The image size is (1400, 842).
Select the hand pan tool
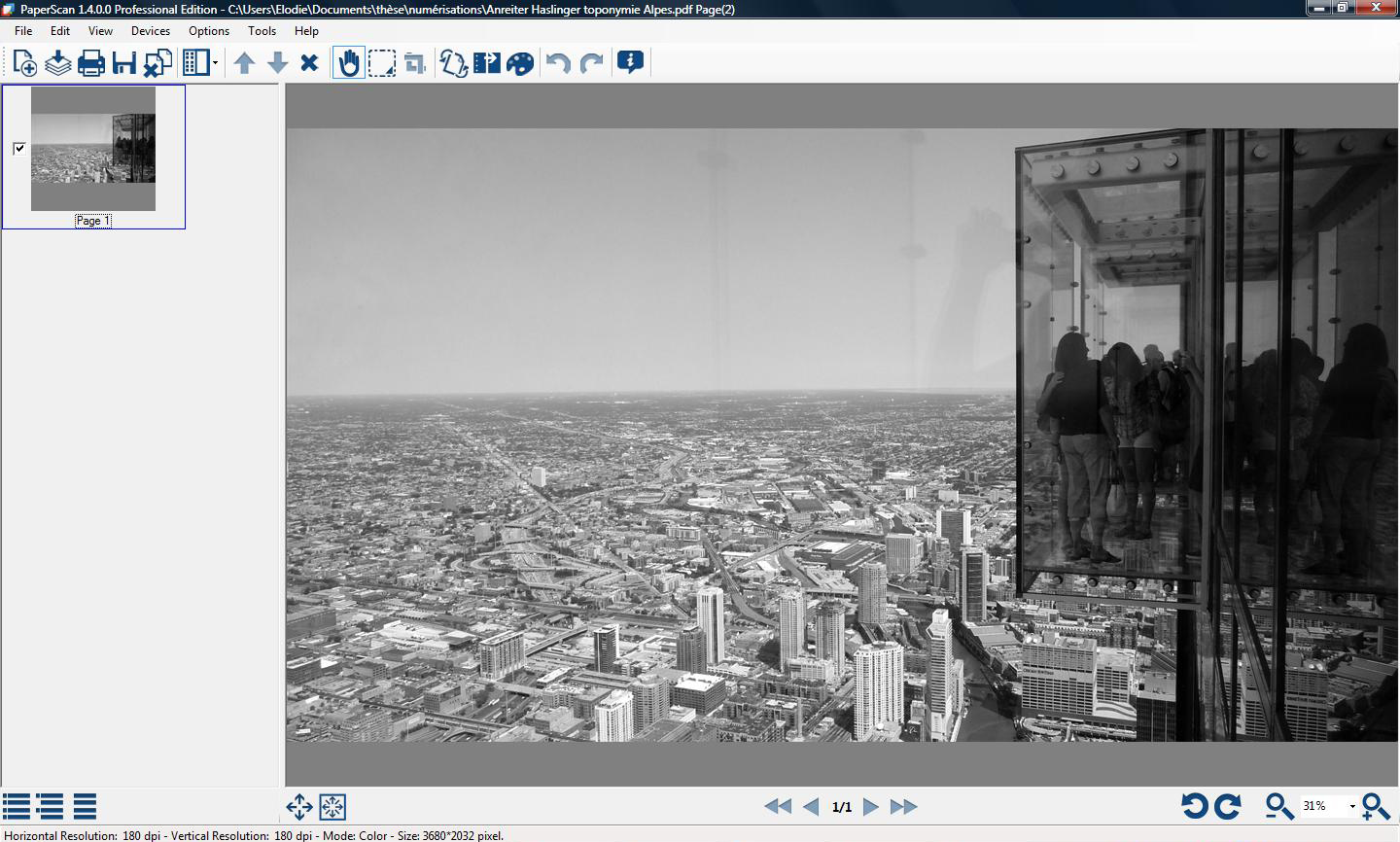click(x=348, y=63)
